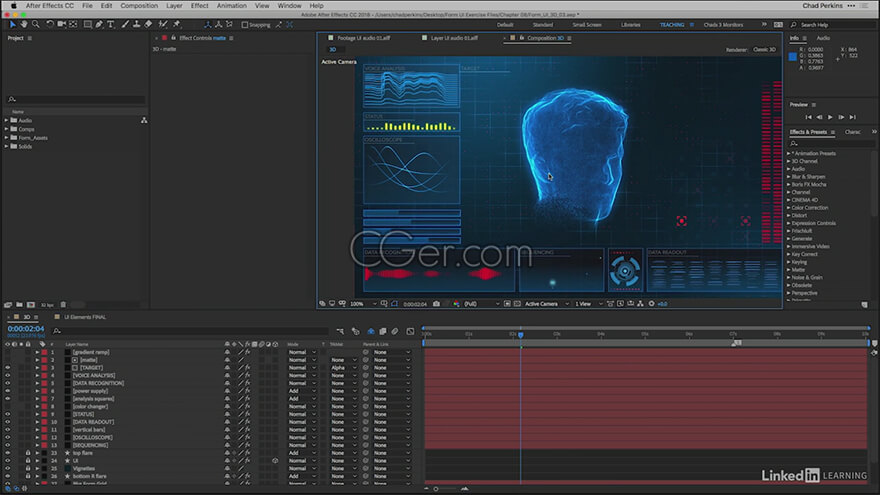880x495 pixels.
Task: Open the composition flowchart icon in viewer
Action: (640, 304)
